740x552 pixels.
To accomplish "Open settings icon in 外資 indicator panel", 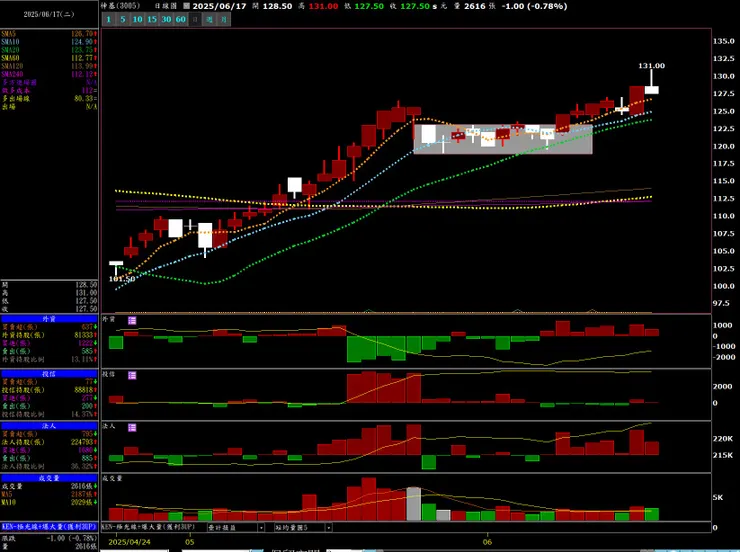I will point(132,320).
